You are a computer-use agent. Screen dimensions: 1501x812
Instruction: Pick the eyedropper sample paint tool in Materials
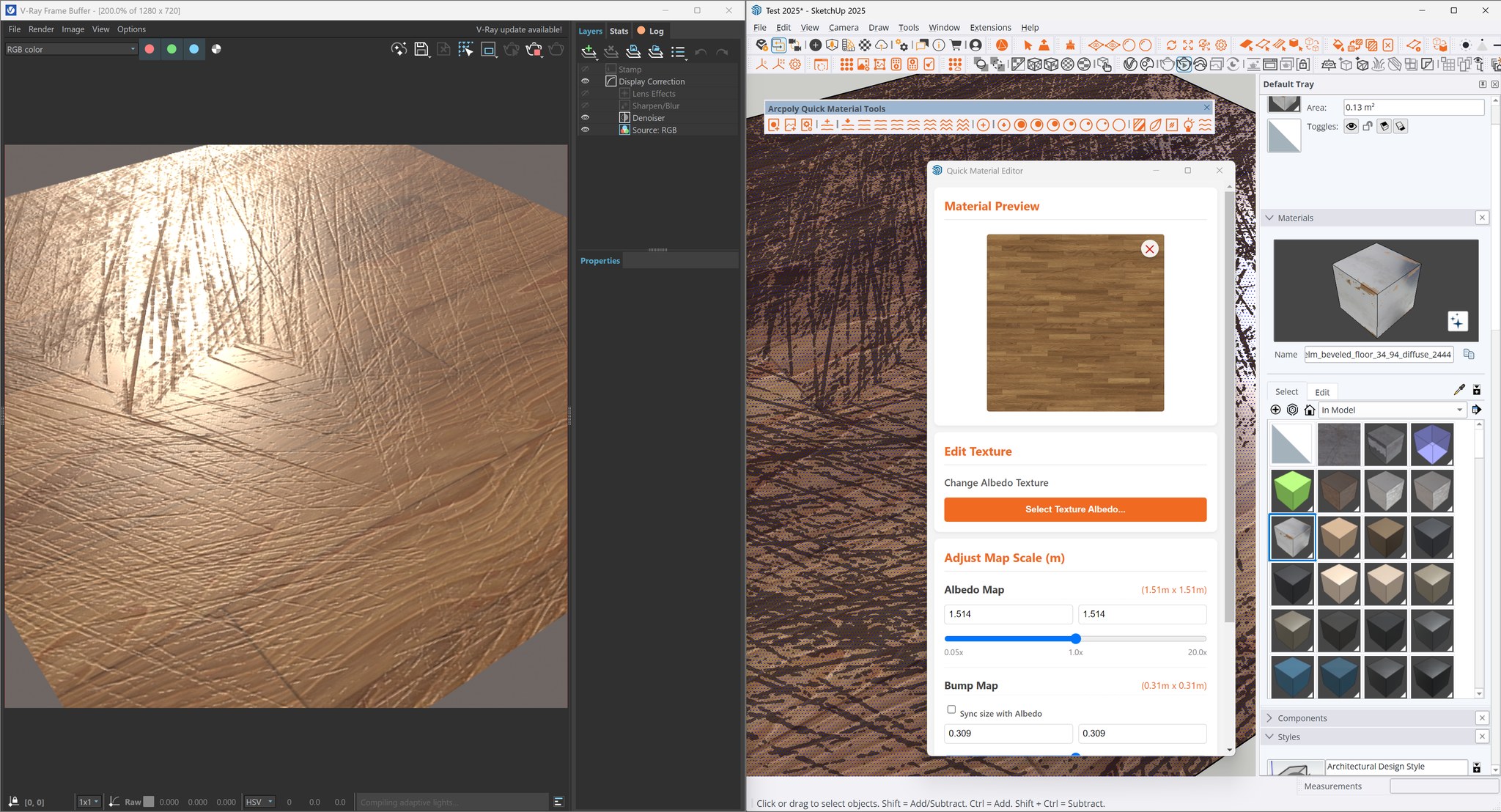point(1458,390)
